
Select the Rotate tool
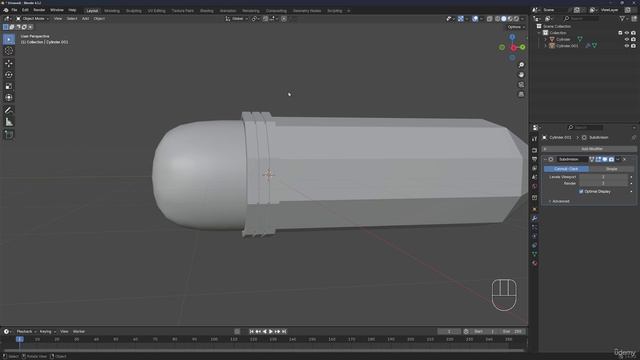pyautogui.click(x=9, y=75)
